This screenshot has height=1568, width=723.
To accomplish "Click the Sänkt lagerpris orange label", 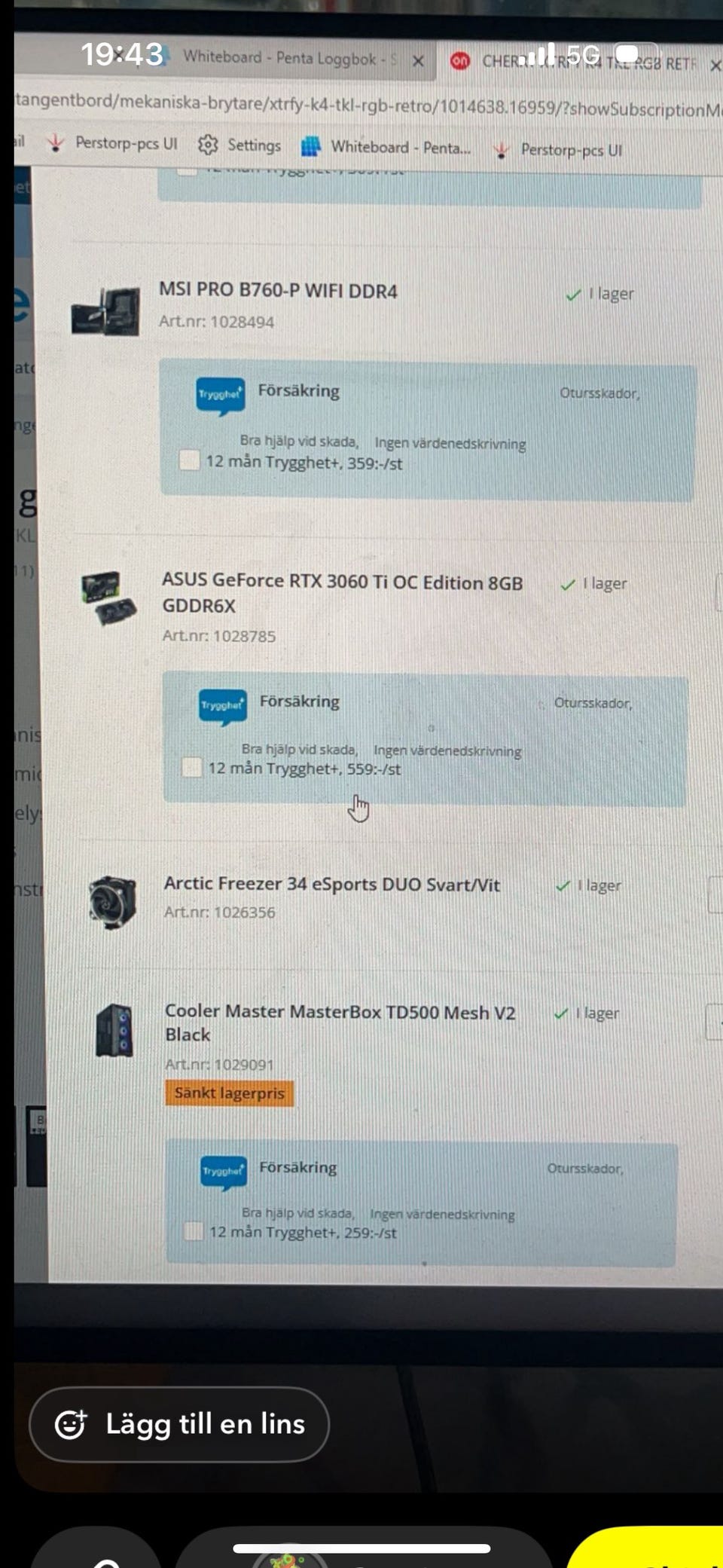I will pyautogui.click(x=229, y=1093).
